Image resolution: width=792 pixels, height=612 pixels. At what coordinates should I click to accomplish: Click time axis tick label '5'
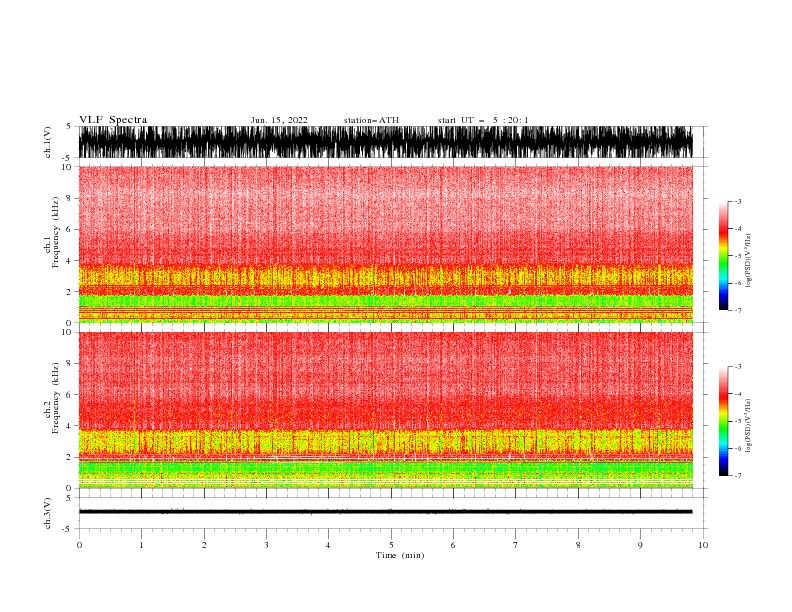(x=391, y=545)
